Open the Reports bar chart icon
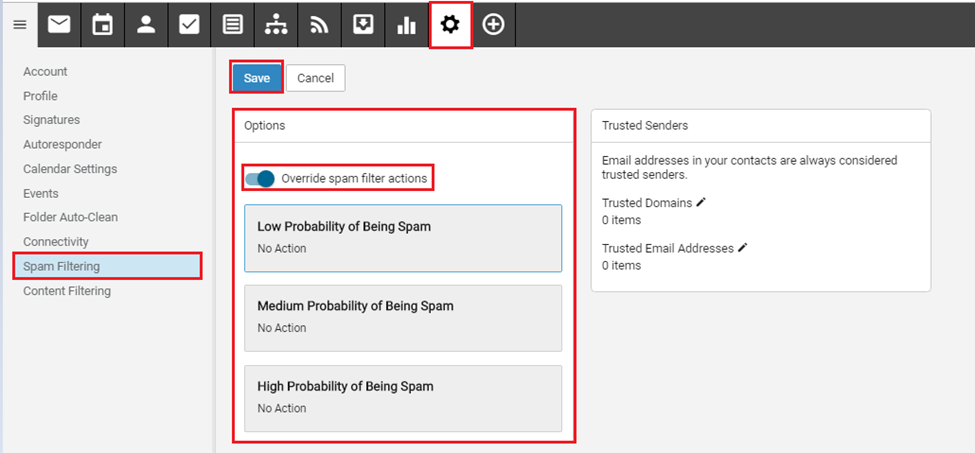This screenshot has width=975, height=453. point(406,25)
